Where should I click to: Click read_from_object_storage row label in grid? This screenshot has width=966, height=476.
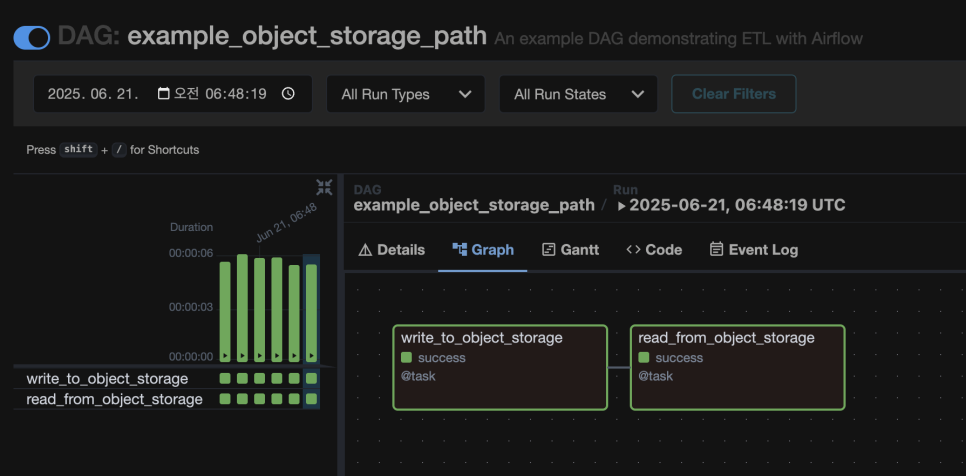[x=114, y=400]
